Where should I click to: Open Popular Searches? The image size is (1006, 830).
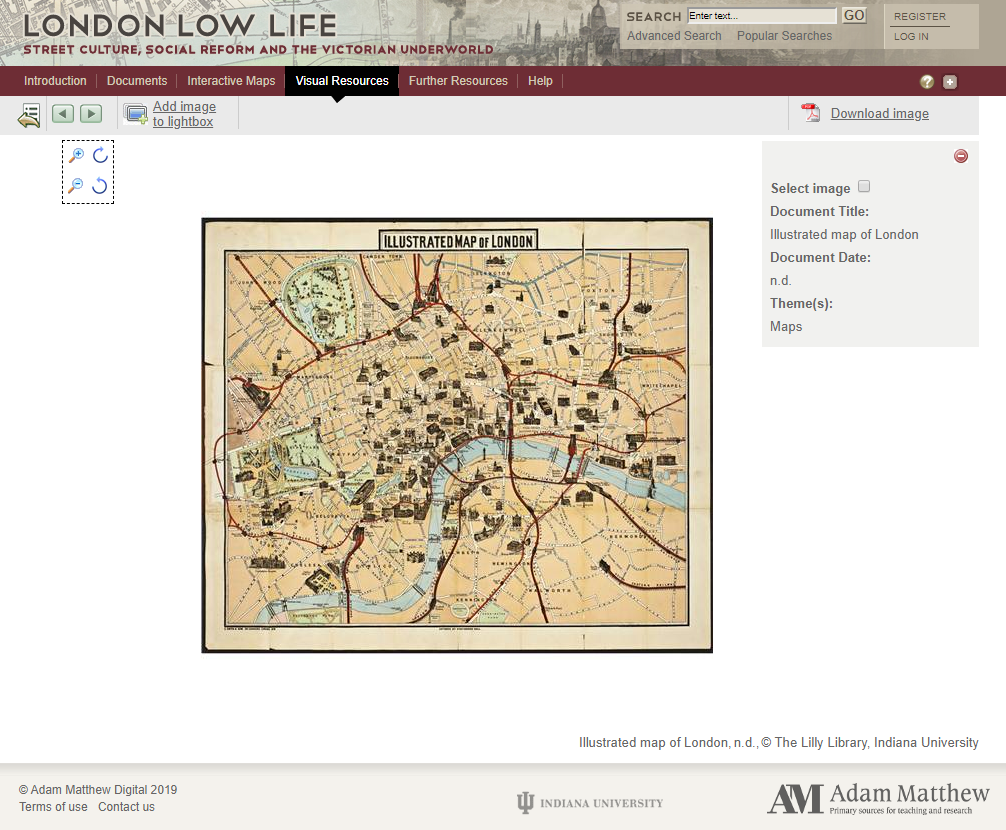coord(784,36)
